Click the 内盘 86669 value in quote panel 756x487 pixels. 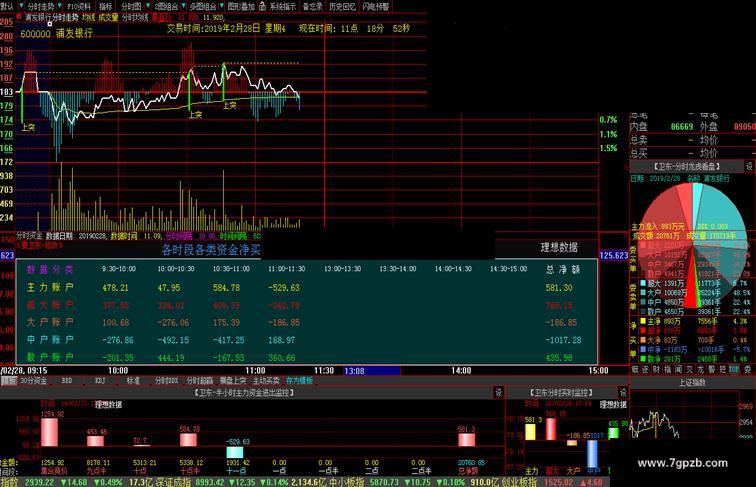tap(682, 127)
